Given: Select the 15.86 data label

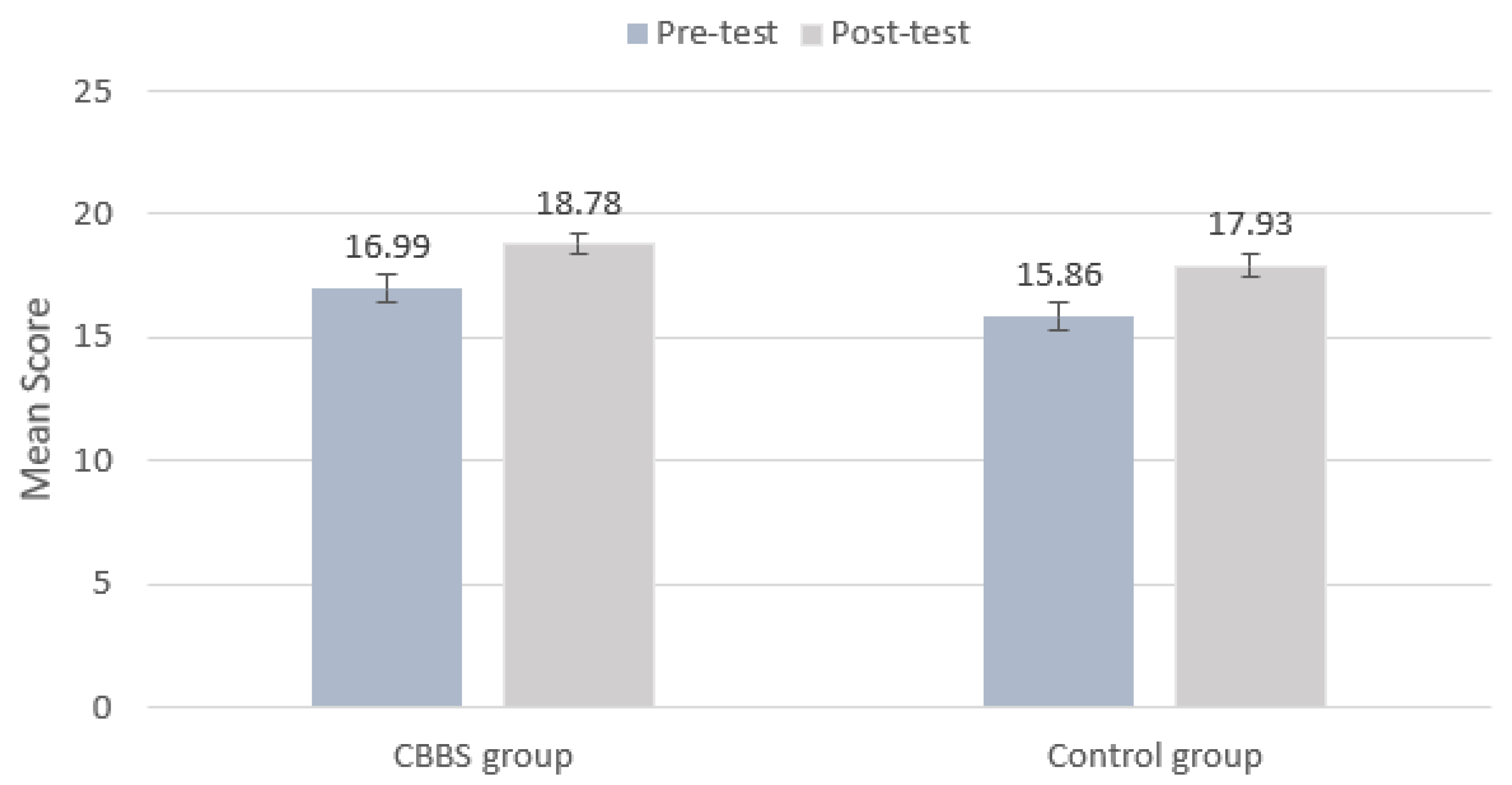Looking at the screenshot, I should pyautogui.click(x=1059, y=275).
